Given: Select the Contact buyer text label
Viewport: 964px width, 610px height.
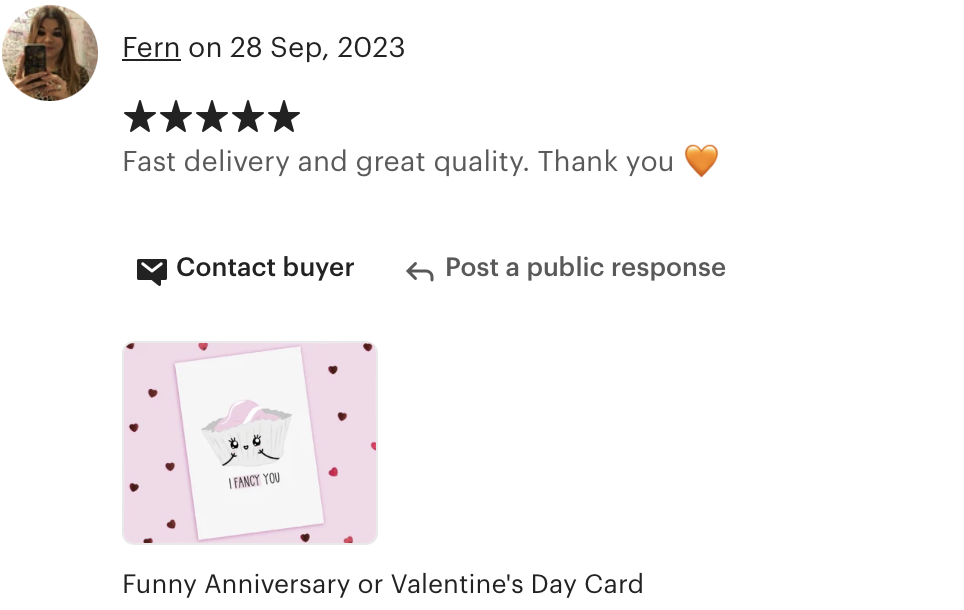Looking at the screenshot, I should [x=265, y=267].
